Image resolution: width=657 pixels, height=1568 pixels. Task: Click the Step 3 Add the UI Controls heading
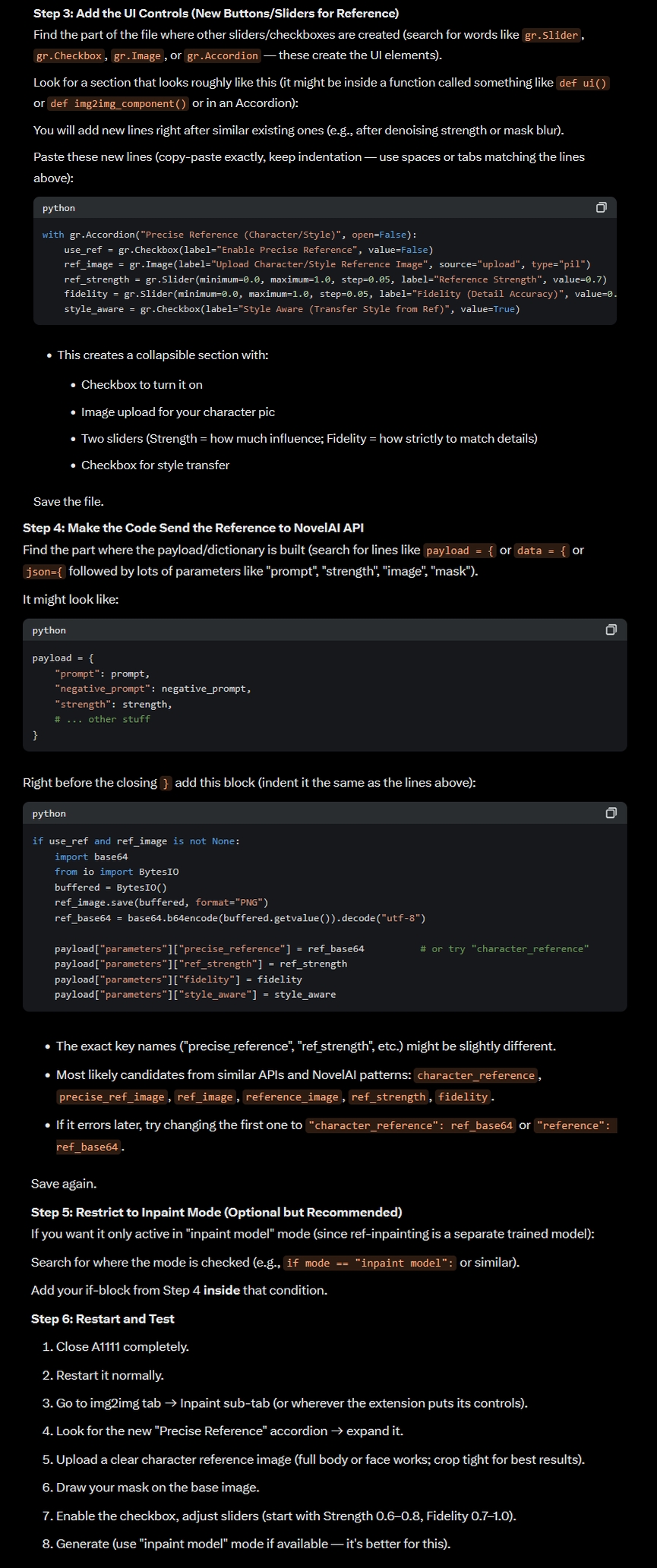pyautogui.click(x=216, y=14)
